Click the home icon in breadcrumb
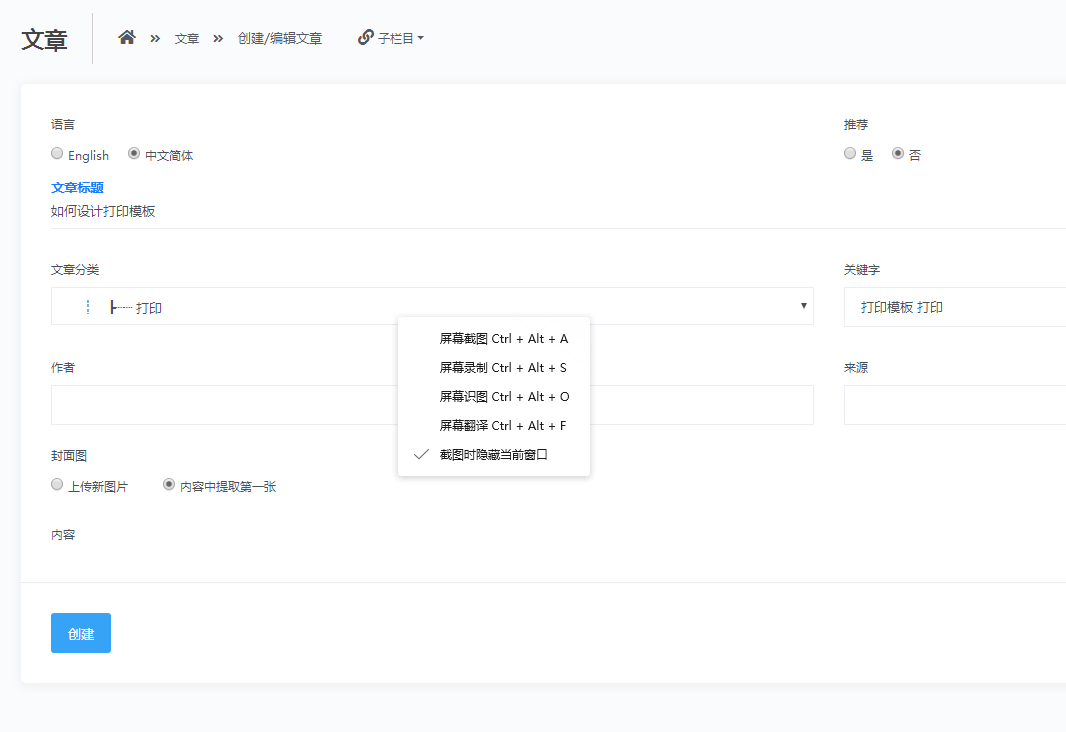 [x=127, y=38]
